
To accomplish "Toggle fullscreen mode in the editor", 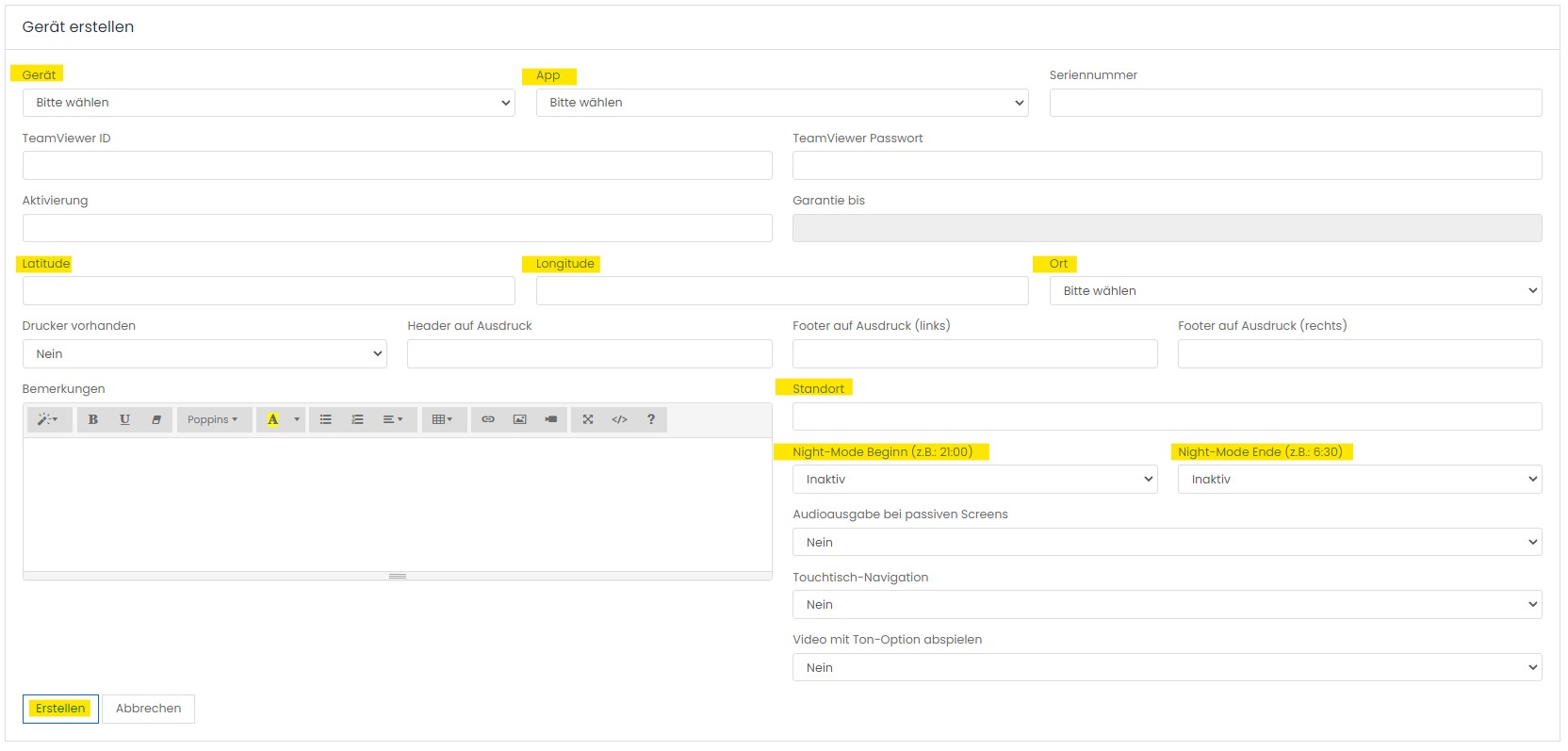I will coord(588,419).
